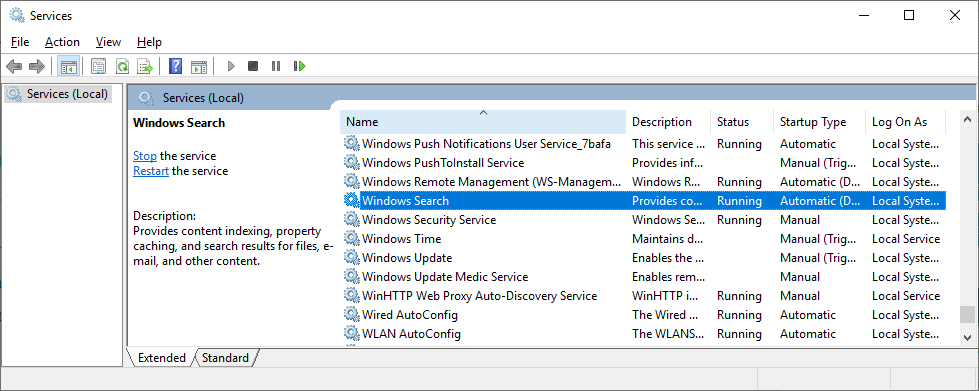Viewport: 979px width, 391px height.
Task: Open the Help toolbar icon
Action: [175, 66]
